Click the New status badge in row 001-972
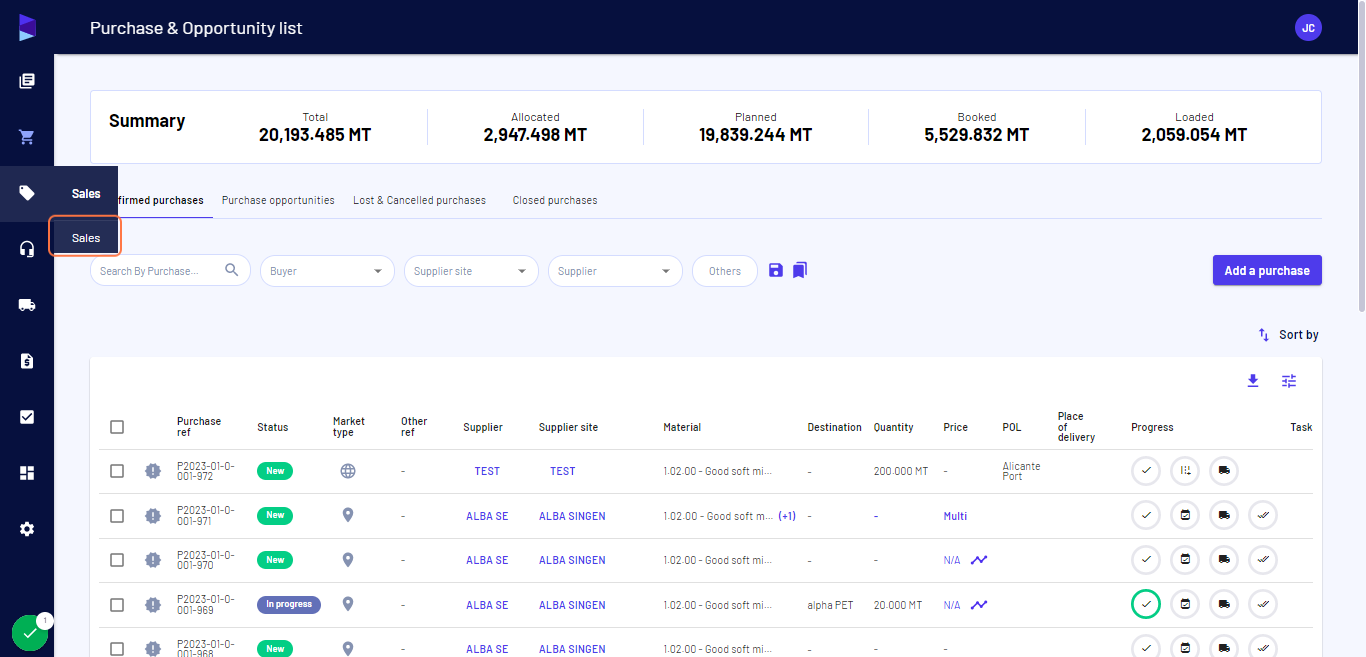 click(x=275, y=471)
